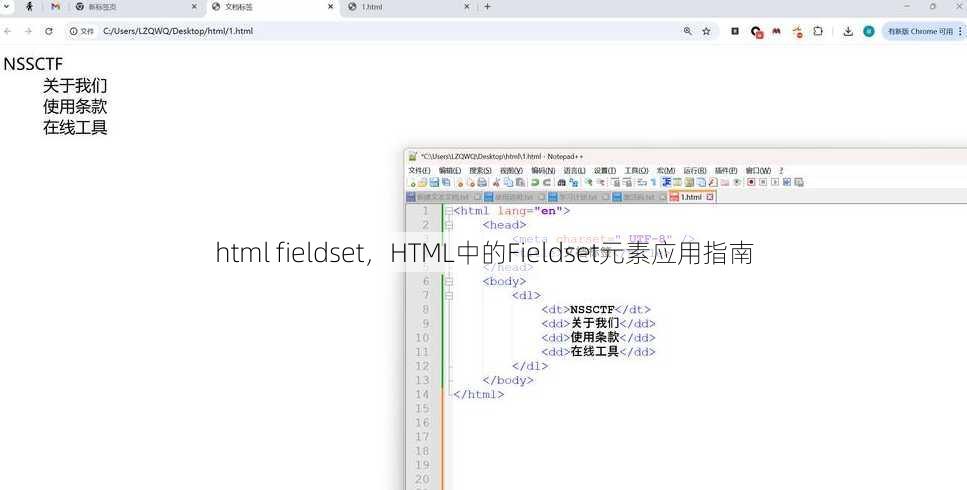This screenshot has height=490, width=967.
Task: Collapse html tag fold on line 1
Action: pos(449,211)
